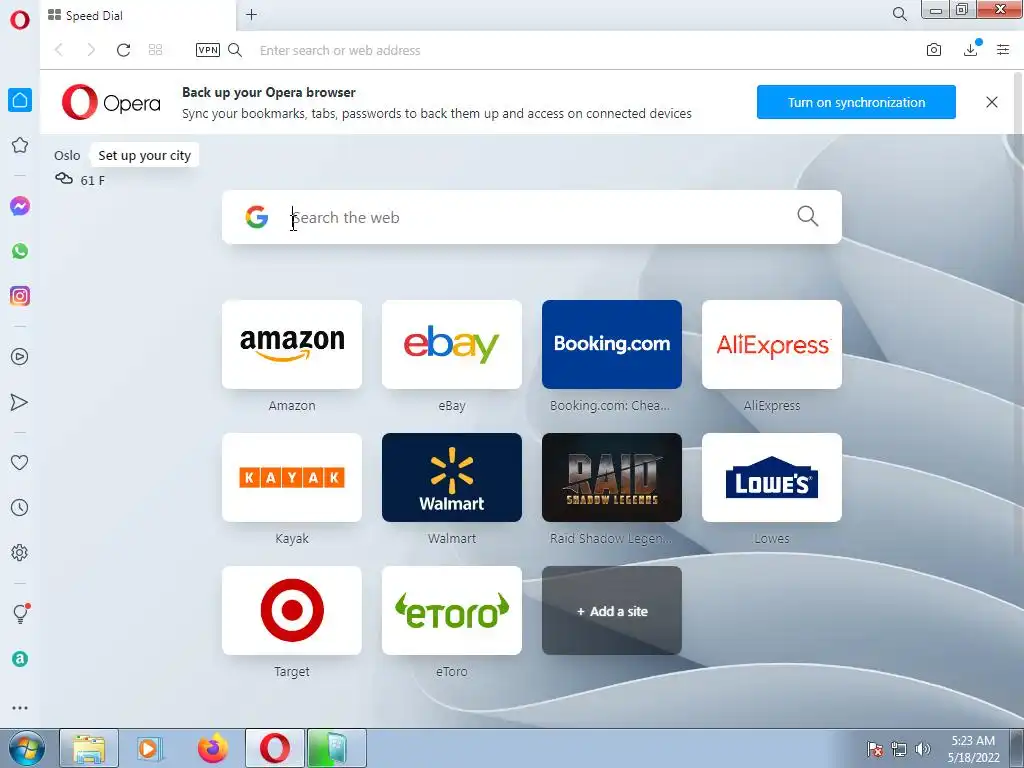
Task: Open Instagram in sidebar
Action: 20,296
